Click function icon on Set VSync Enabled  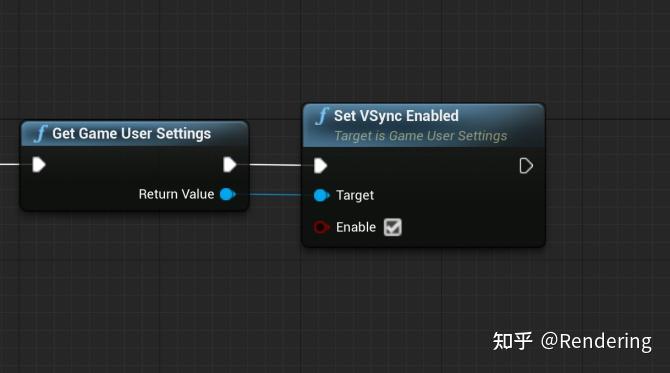pos(321,116)
